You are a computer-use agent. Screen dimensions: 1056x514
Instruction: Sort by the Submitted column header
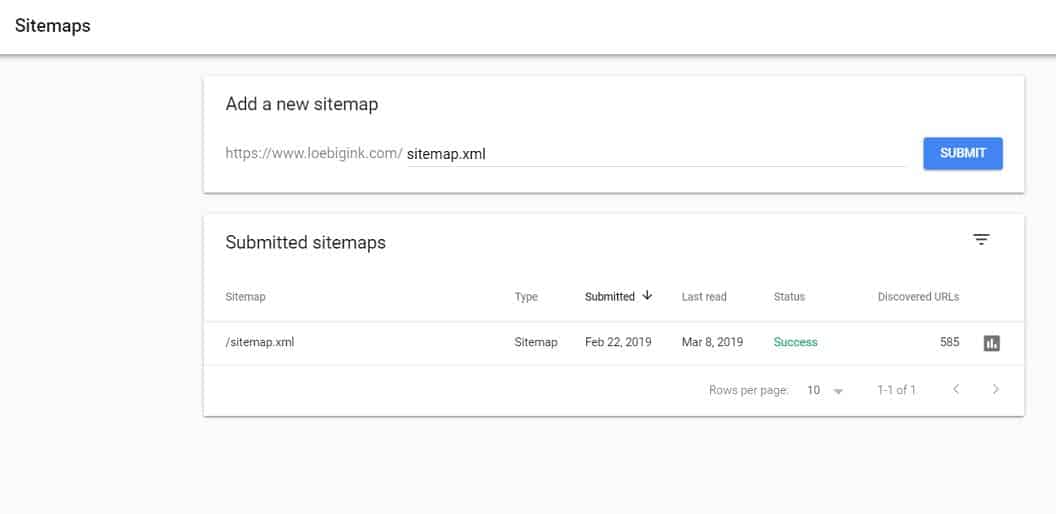[x=610, y=297]
